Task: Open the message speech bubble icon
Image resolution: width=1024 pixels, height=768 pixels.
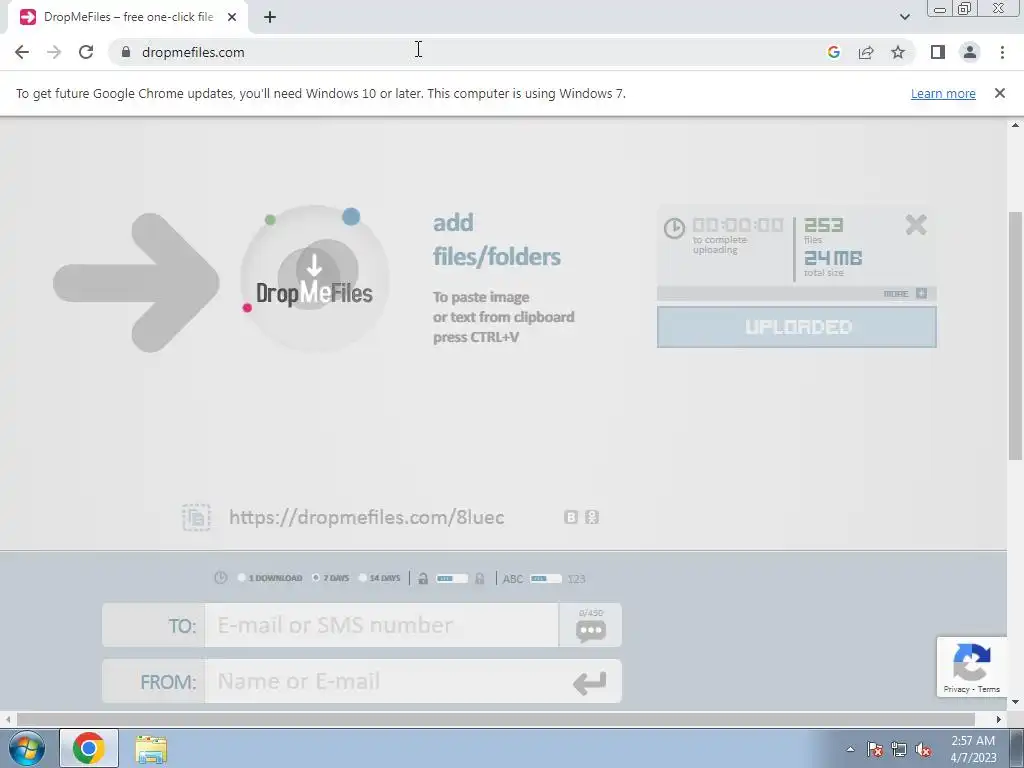Action: [591, 630]
